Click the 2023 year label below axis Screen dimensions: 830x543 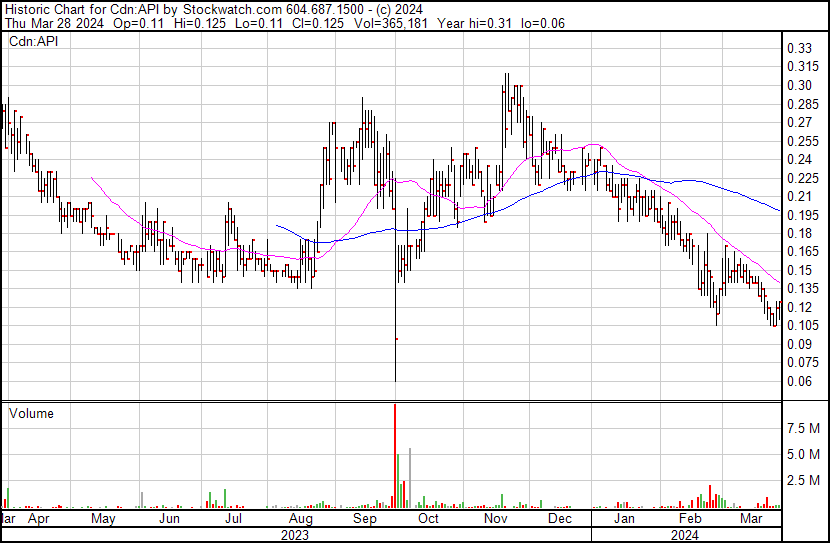(x=294, y=535)
